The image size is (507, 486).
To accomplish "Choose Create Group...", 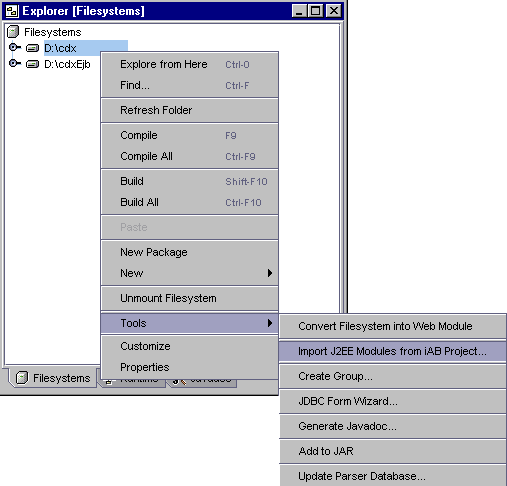I will click(x=393, y=376).
